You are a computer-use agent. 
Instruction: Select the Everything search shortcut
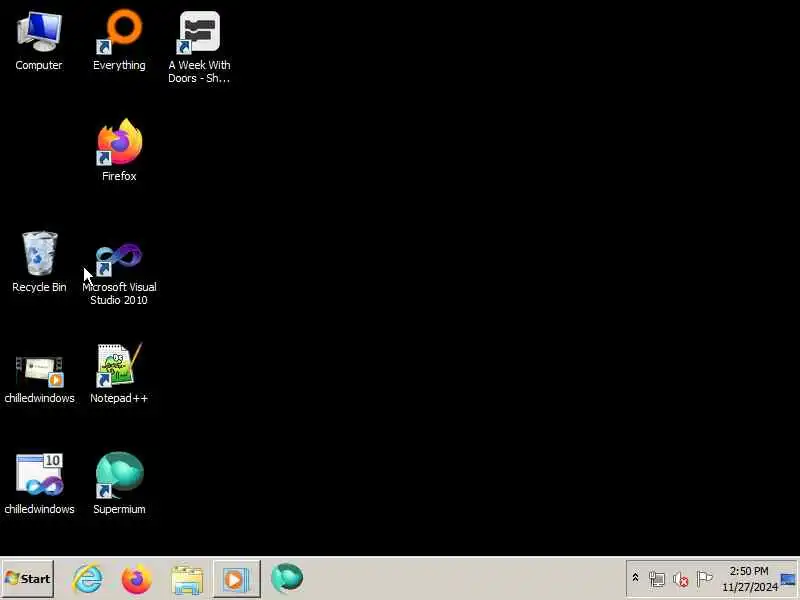point(119,41)
